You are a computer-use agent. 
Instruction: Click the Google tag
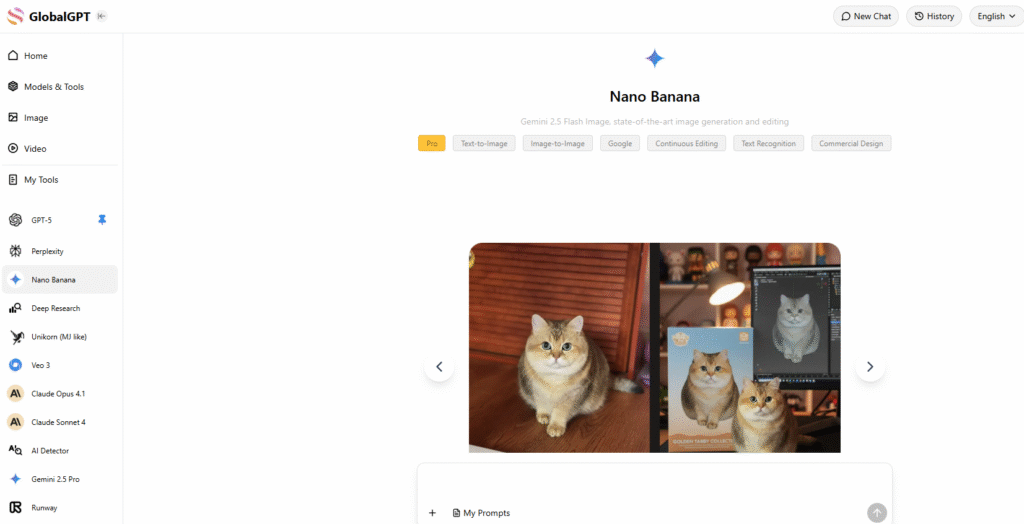(x=620, y=143)
